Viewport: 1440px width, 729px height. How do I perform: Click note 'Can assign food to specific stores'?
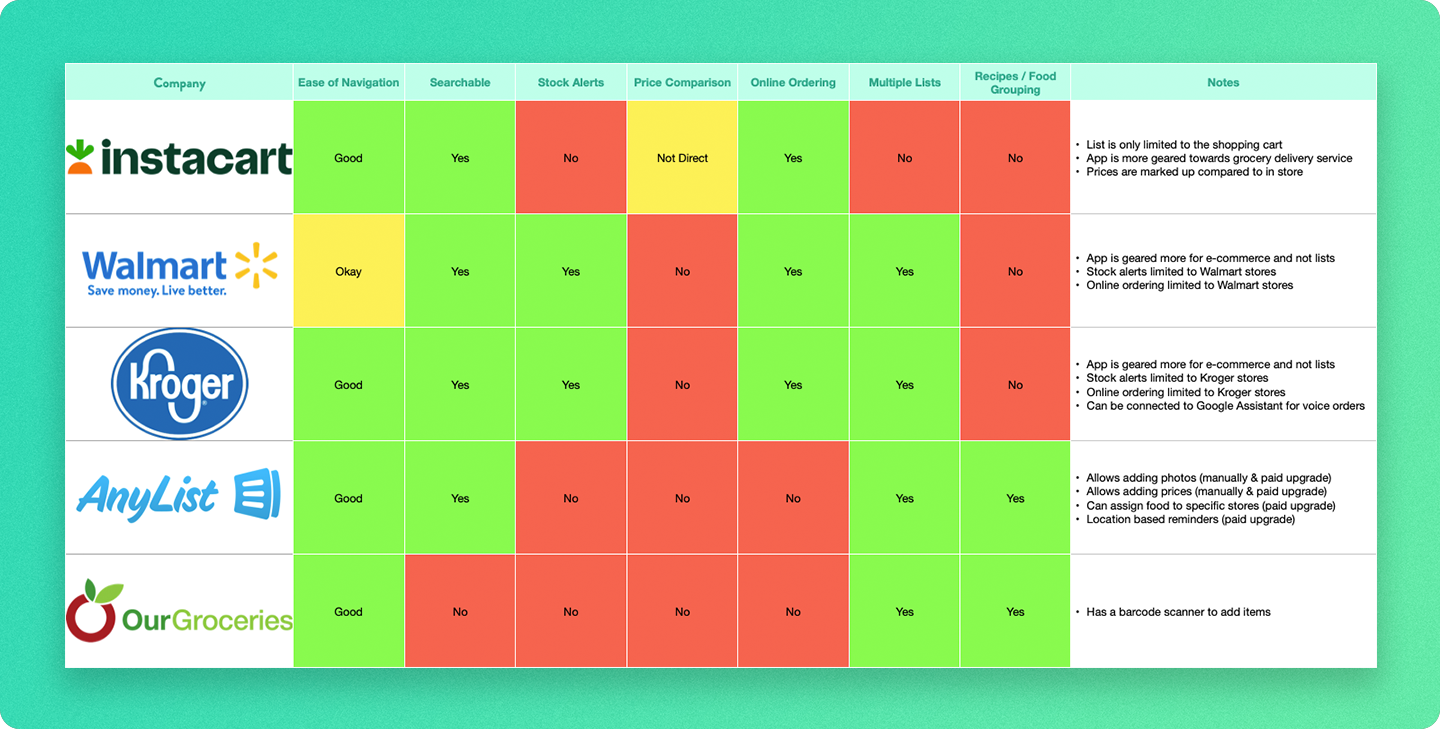[x=1211, y=506]
